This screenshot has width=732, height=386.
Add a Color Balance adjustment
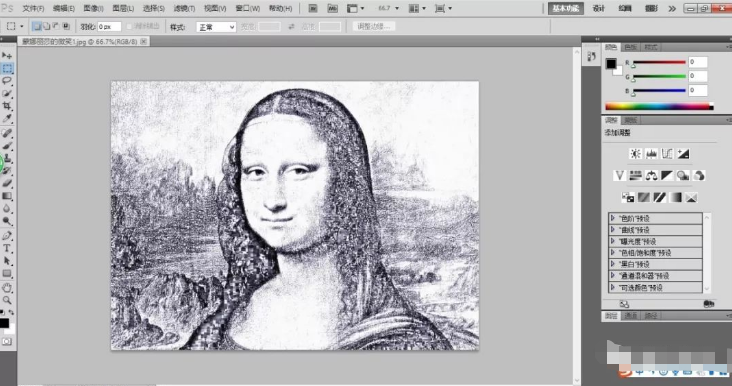(x=651, y=175)
